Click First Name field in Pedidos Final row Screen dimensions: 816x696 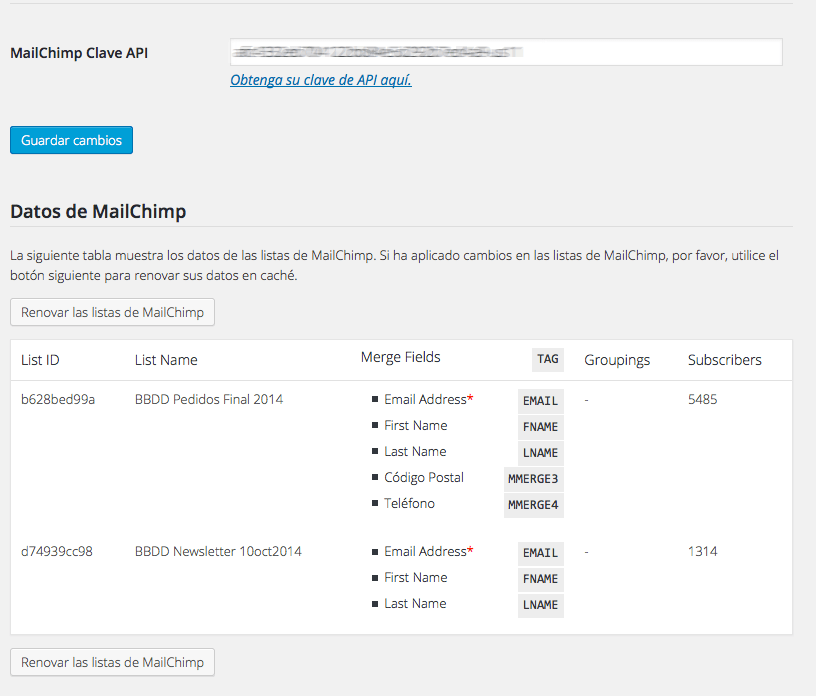(x=415, y=425)
